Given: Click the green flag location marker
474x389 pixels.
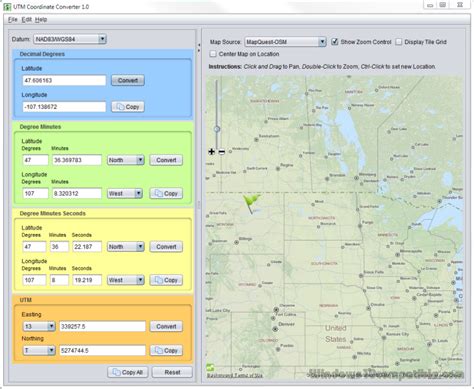Looking at the screenshot, I should (x=251, y=203).
